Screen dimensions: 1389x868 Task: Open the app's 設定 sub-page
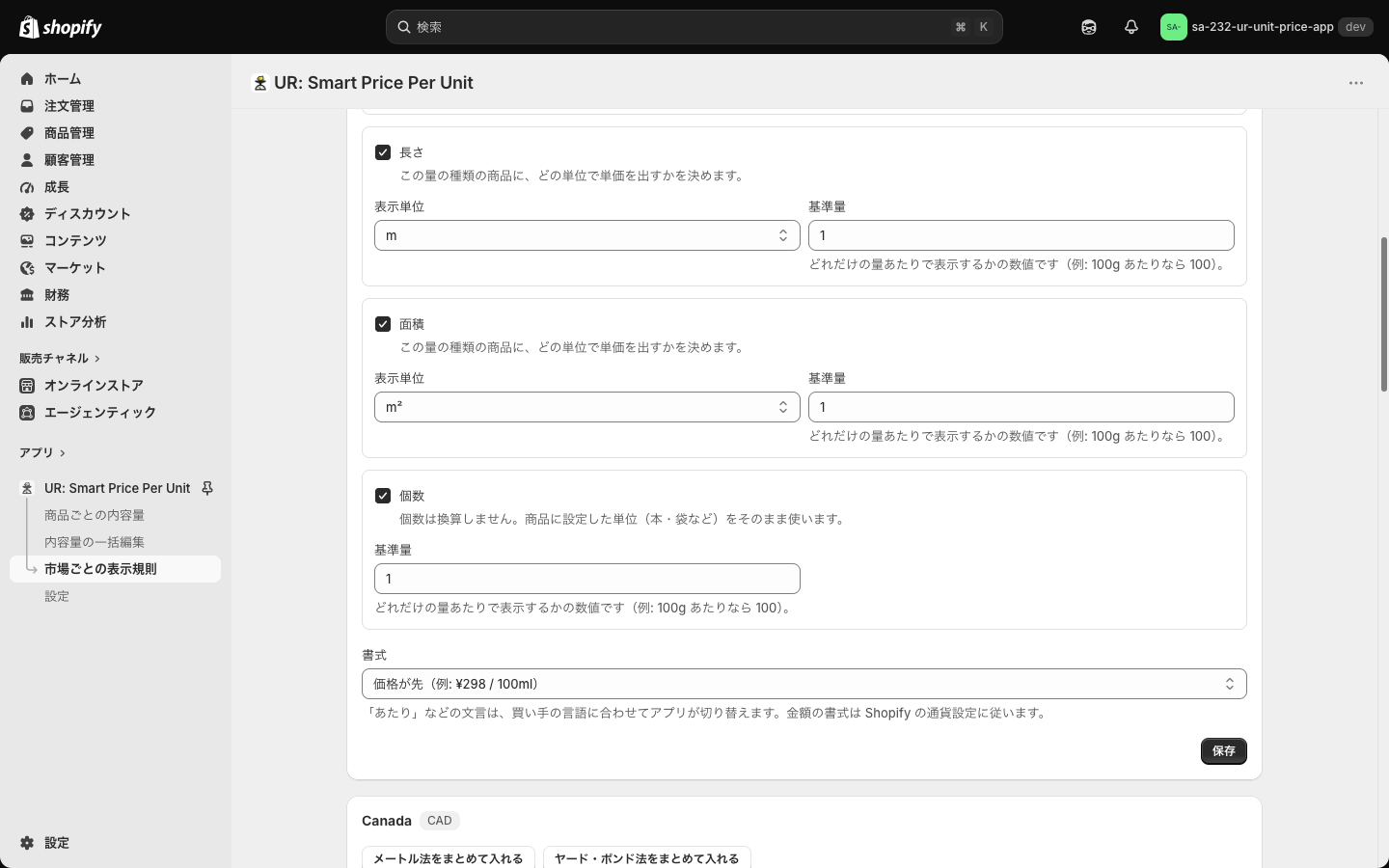(57, 596)
